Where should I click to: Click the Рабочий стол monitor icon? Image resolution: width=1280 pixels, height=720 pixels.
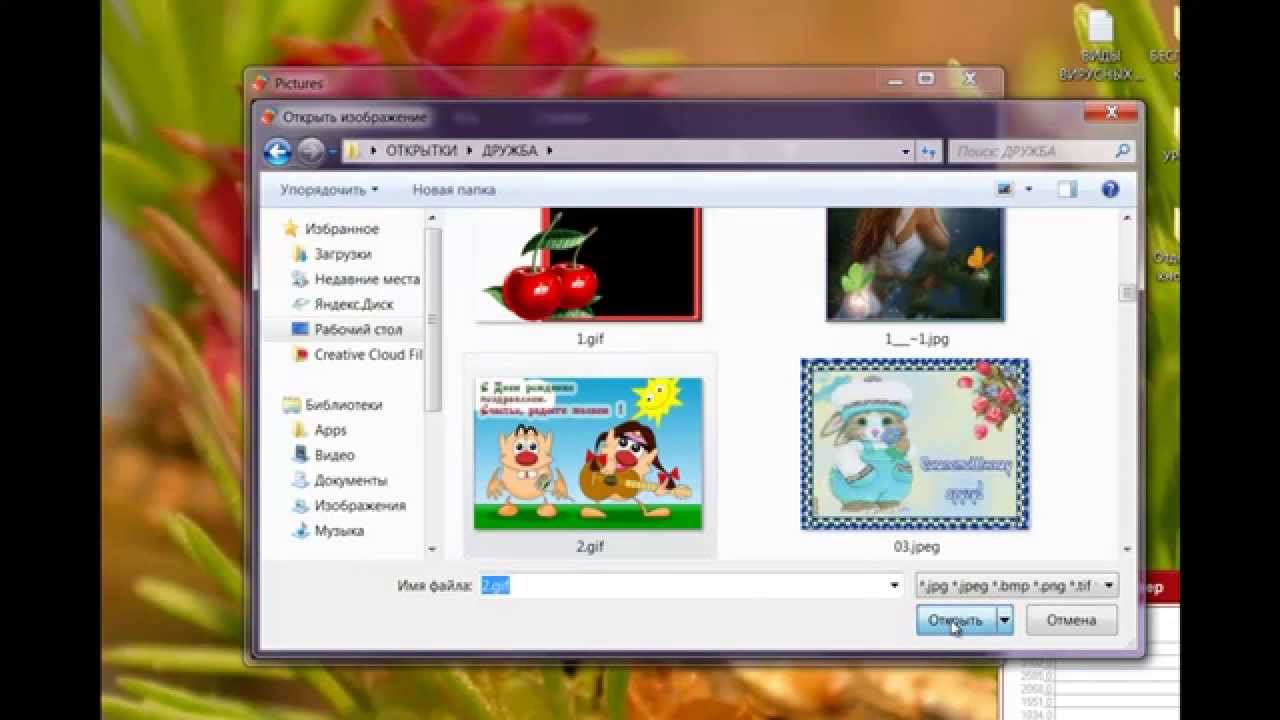(x=300, y=329)
